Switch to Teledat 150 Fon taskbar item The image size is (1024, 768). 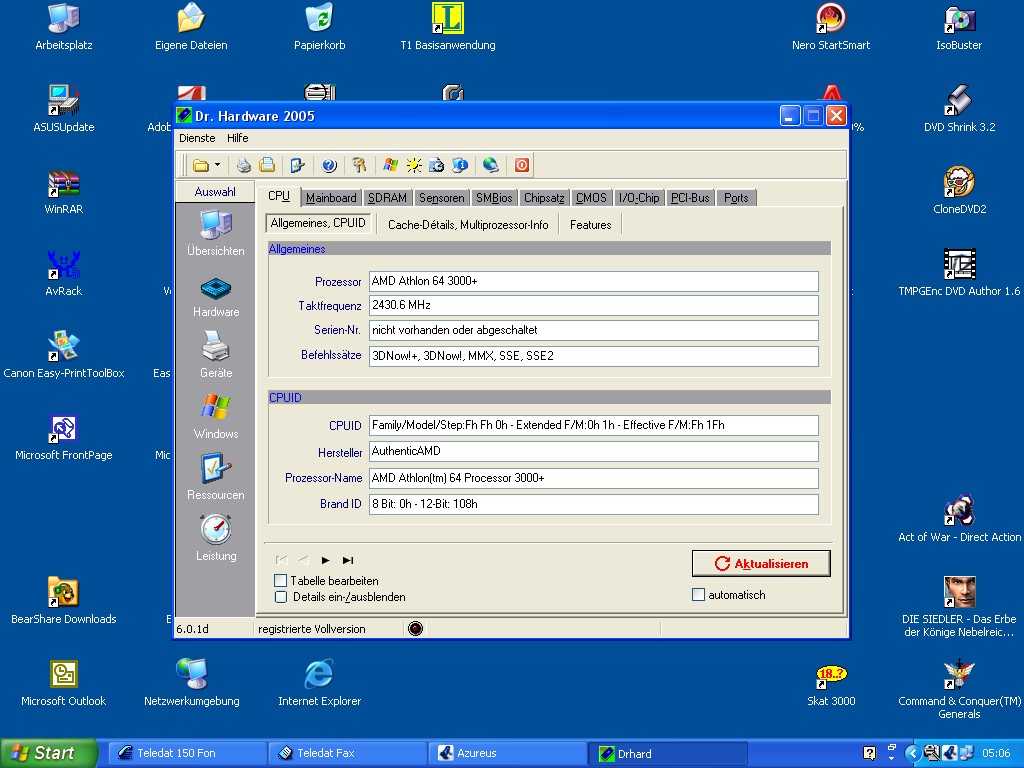click(x=186, y=753)
